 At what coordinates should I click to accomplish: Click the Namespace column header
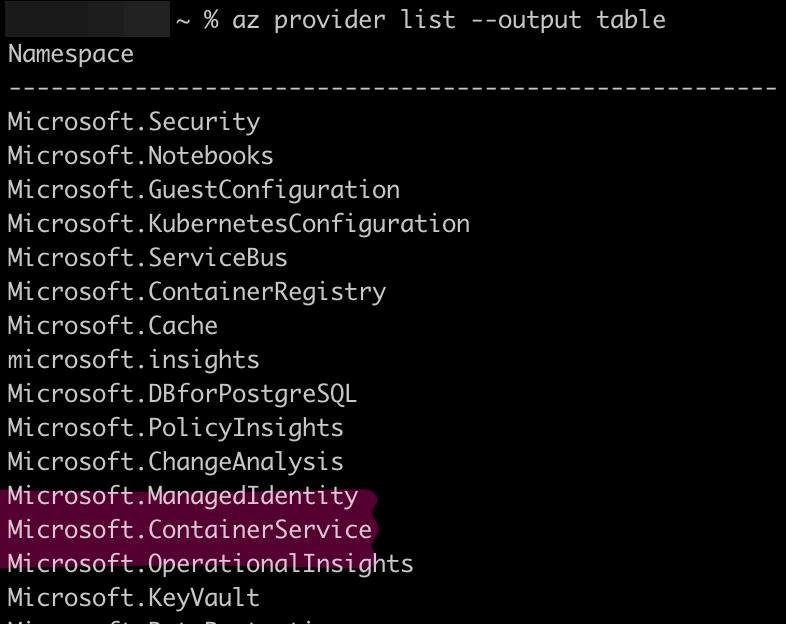(x=71, y=55)
